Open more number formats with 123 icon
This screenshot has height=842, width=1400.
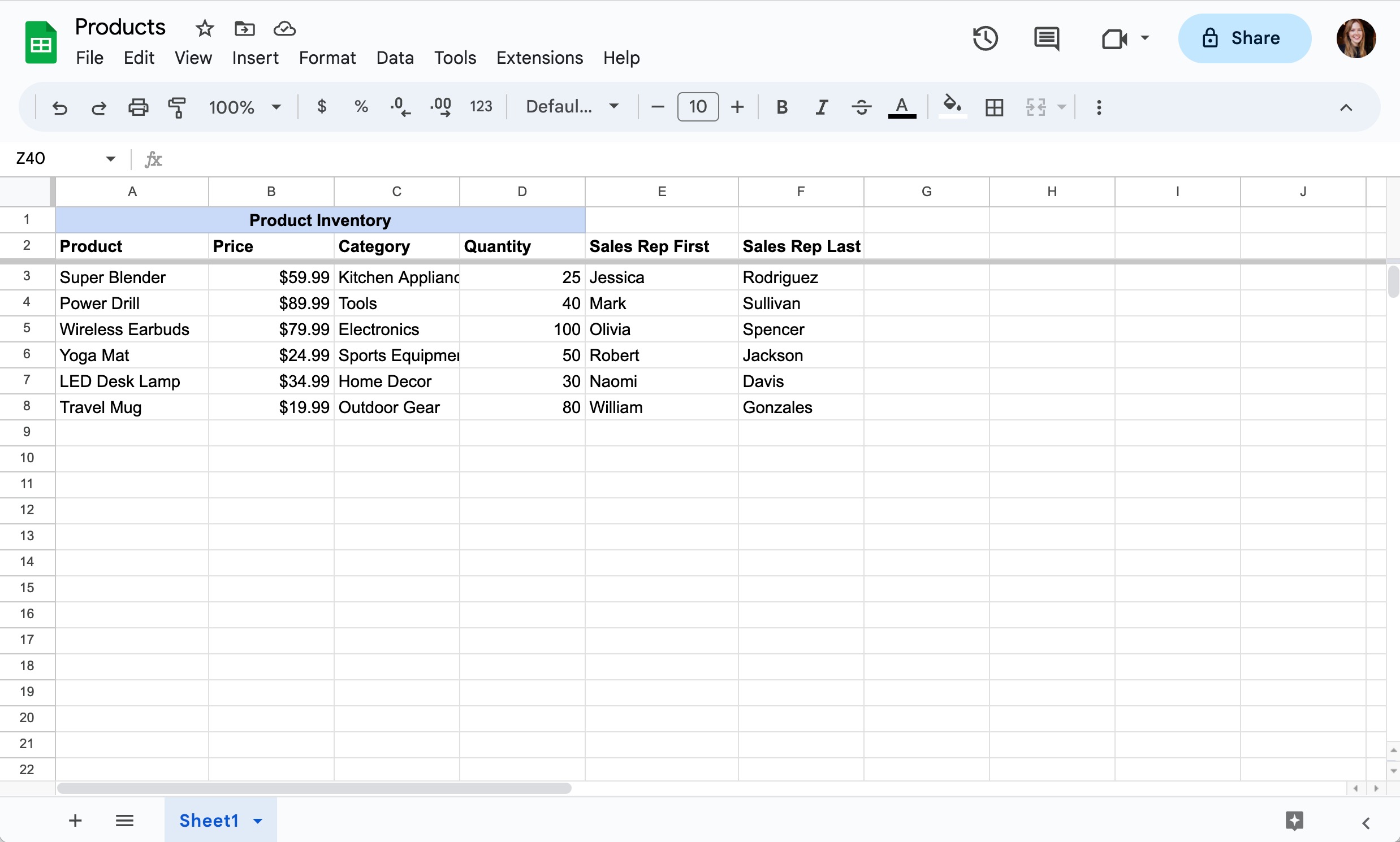pyautogui.click(x=480, y=107)
